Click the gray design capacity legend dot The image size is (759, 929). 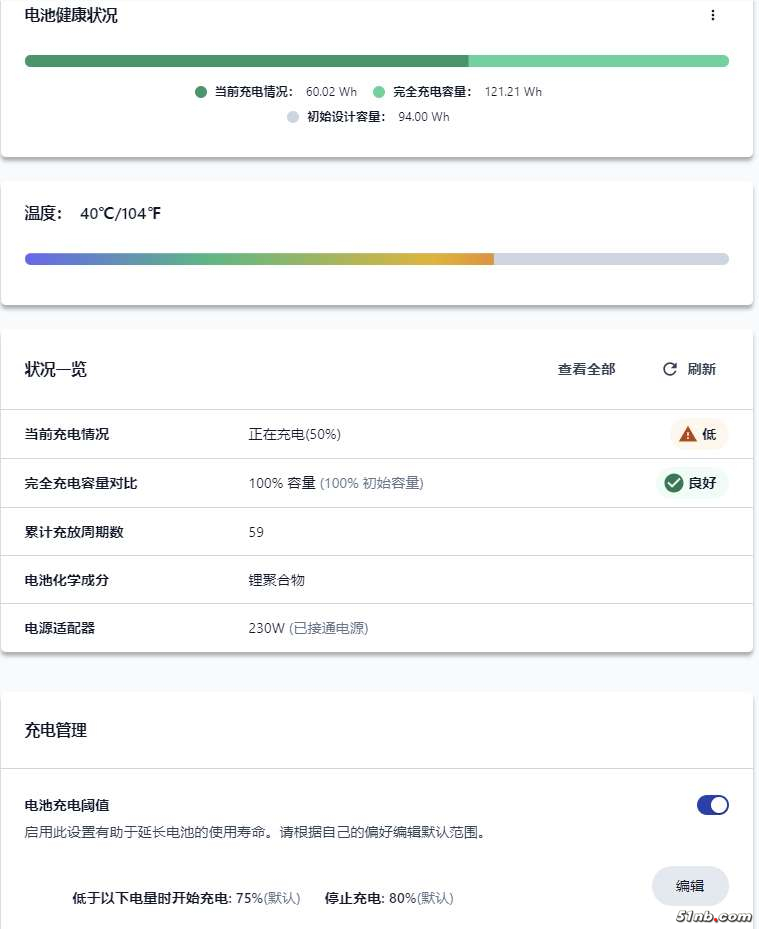[x=293, y=117]
